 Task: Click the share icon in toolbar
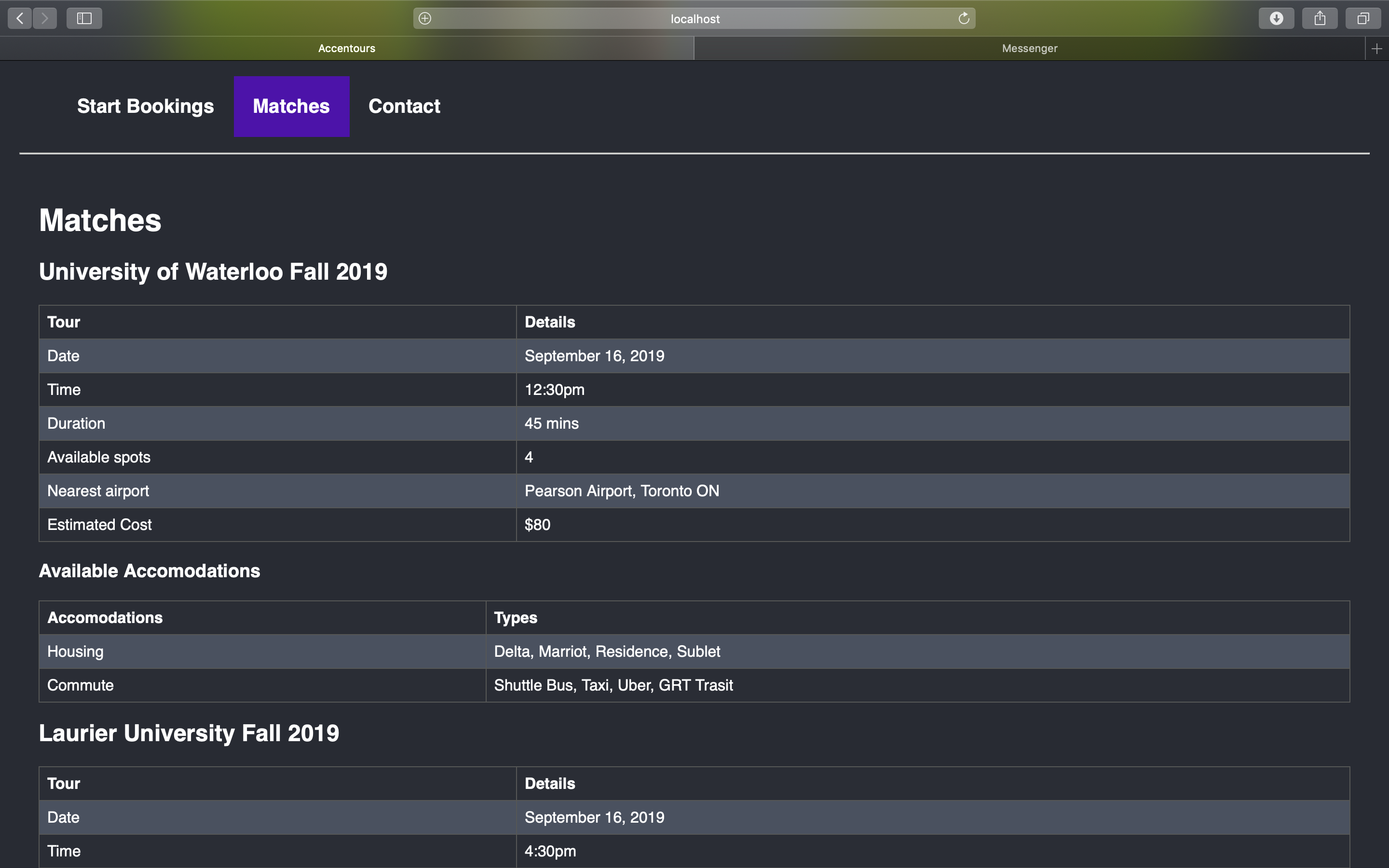[1320, 18]
